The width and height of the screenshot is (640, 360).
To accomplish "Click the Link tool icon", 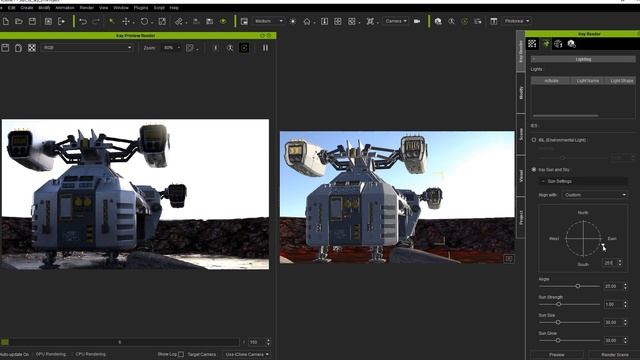I will pos(179,21).
